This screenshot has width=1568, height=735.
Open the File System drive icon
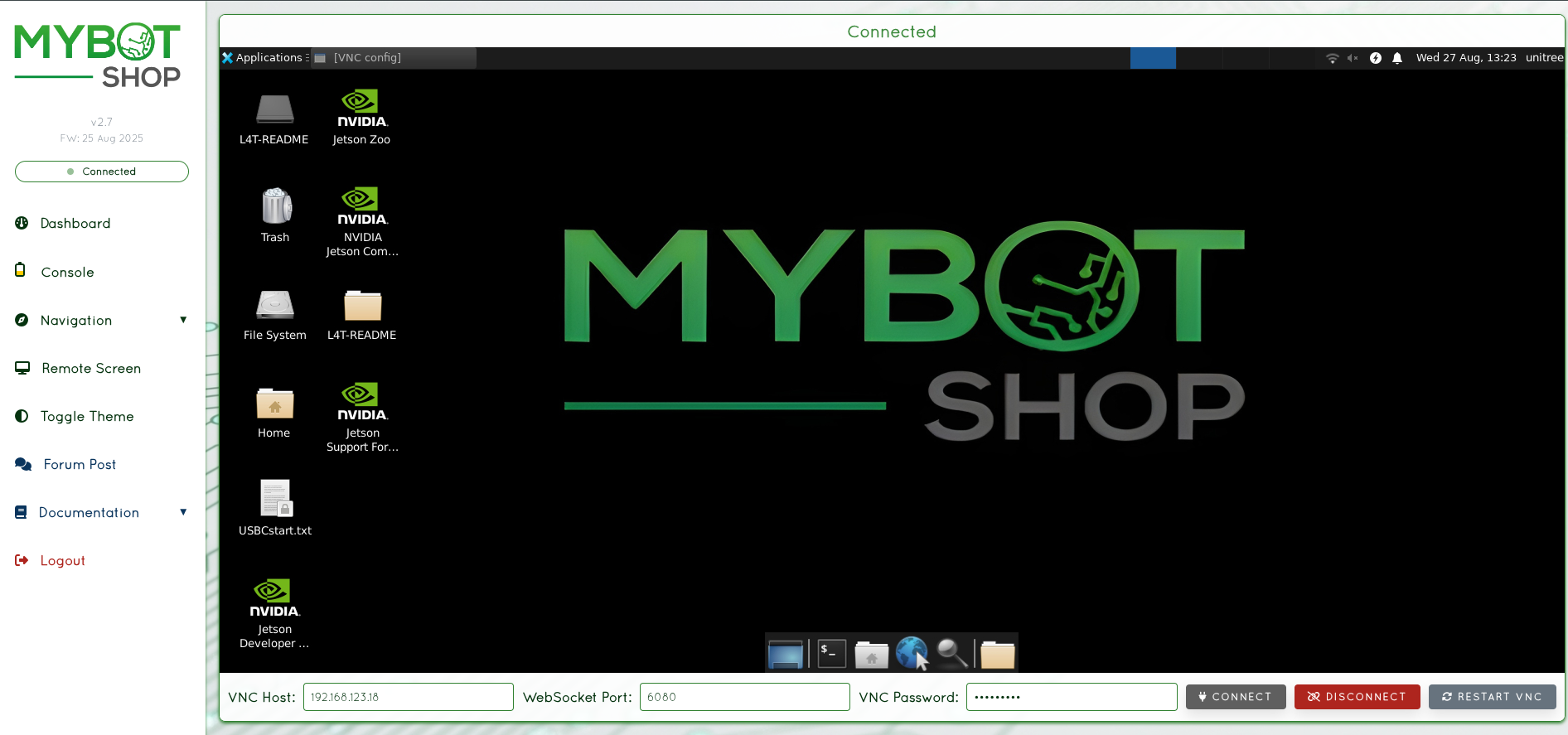[274, 306]
